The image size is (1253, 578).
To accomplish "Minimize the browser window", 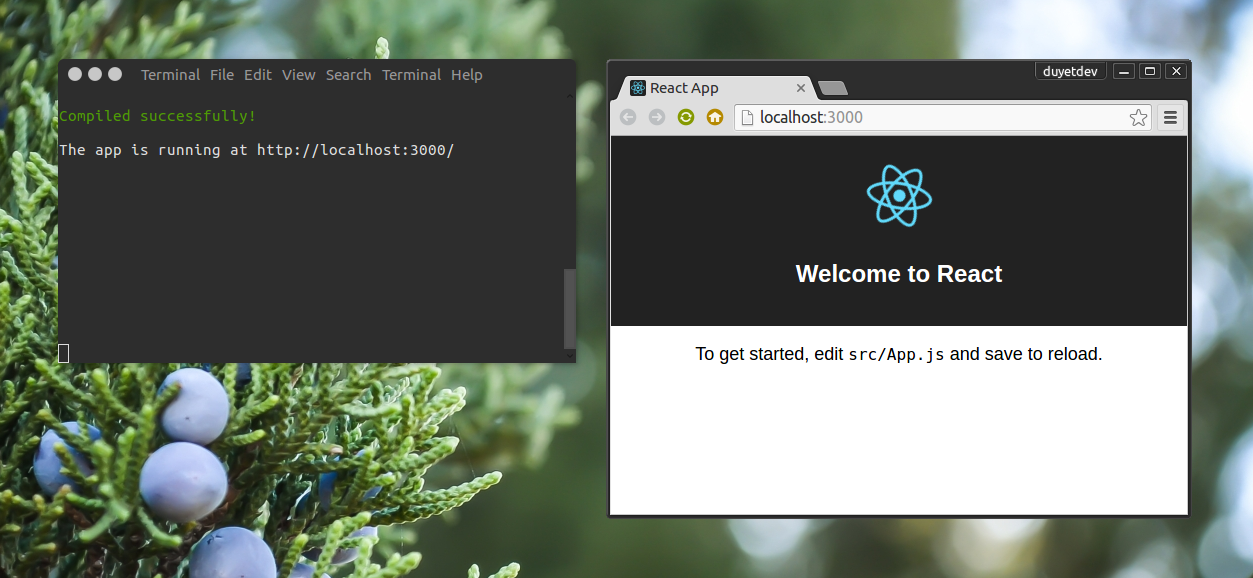I will (1125, 71).
